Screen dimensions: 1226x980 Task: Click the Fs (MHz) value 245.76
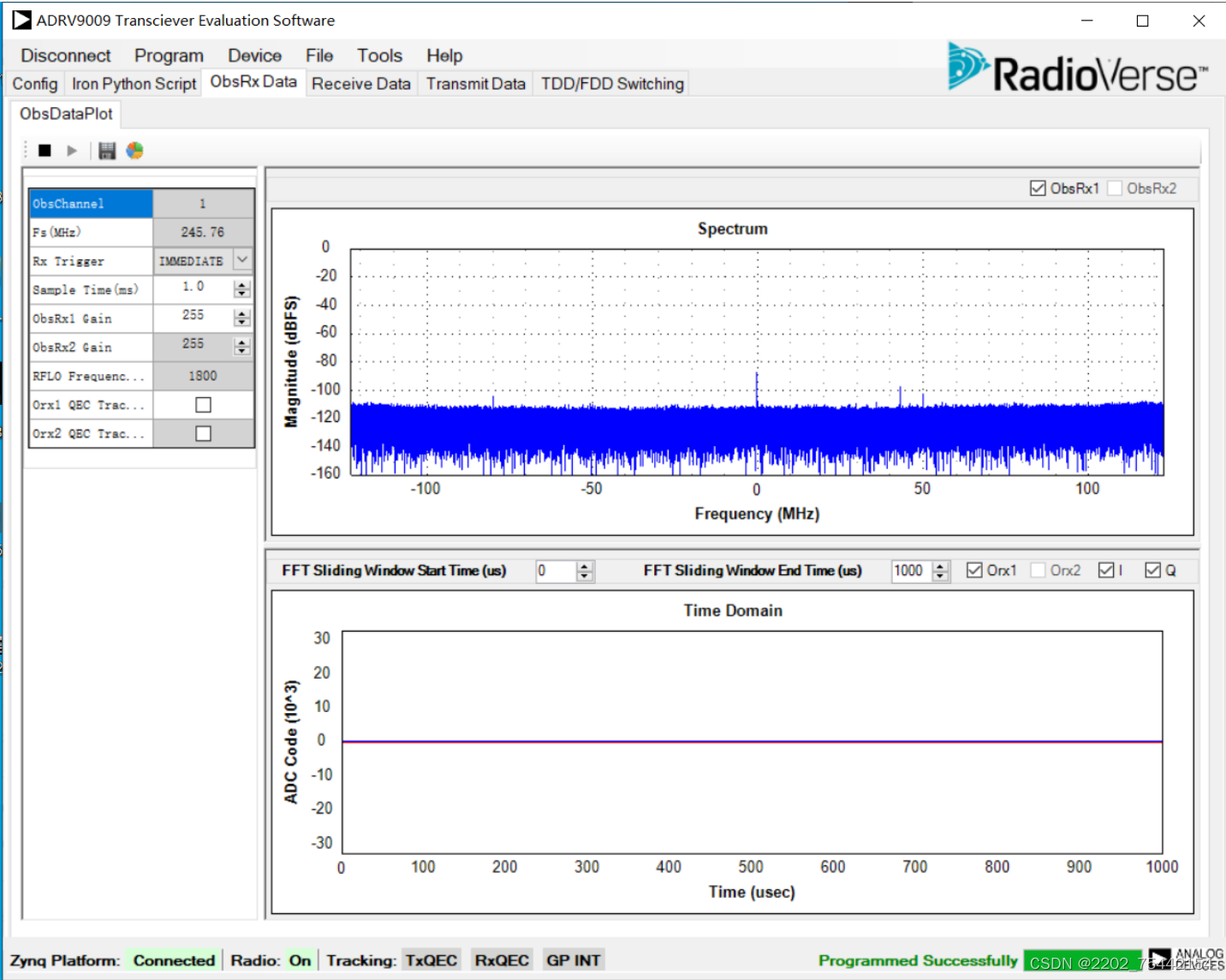pyautogui.click(x=203, y=232)
